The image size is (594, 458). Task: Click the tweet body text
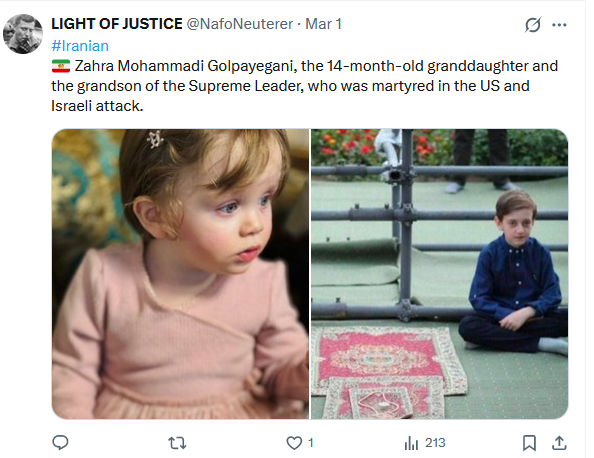tap(305, 86)
